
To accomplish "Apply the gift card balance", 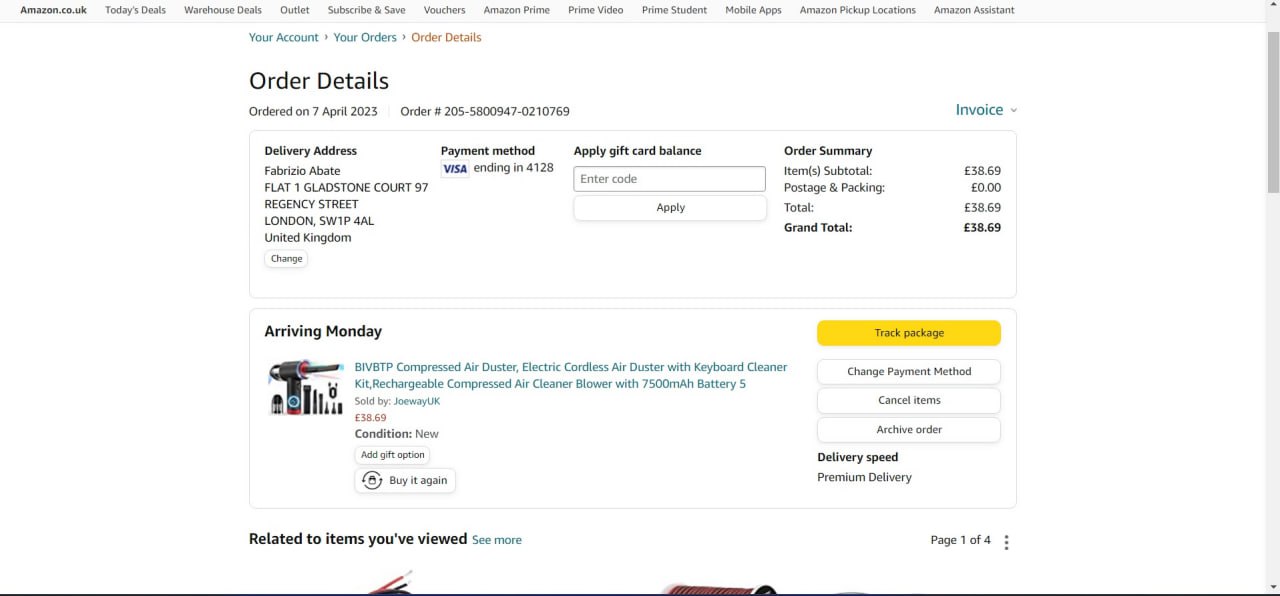I will (670, 208).
